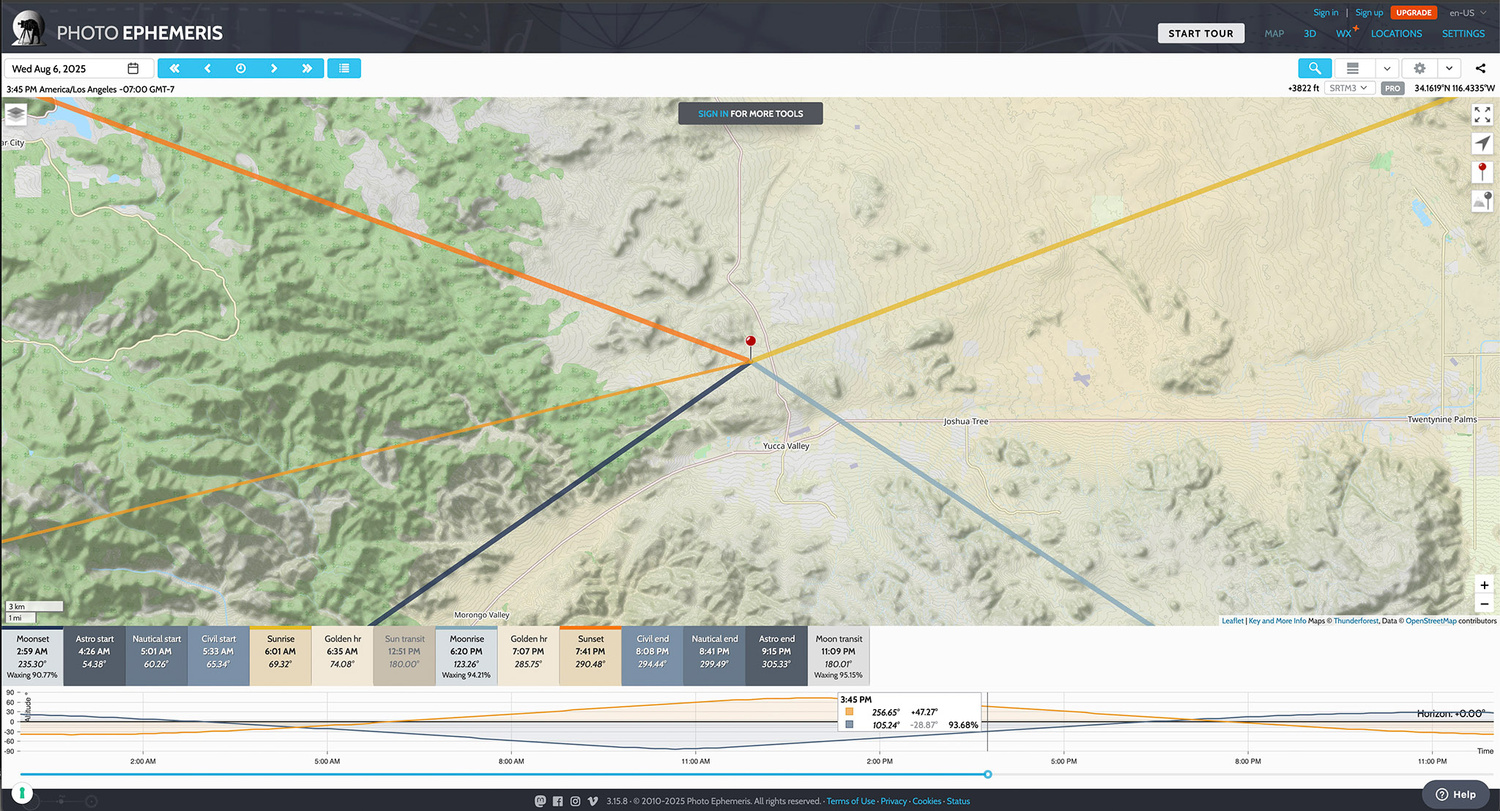Viewport: 1500px width, 811px height.
Task: Toggle the search magnifier button
Action: coord(1313,68)
